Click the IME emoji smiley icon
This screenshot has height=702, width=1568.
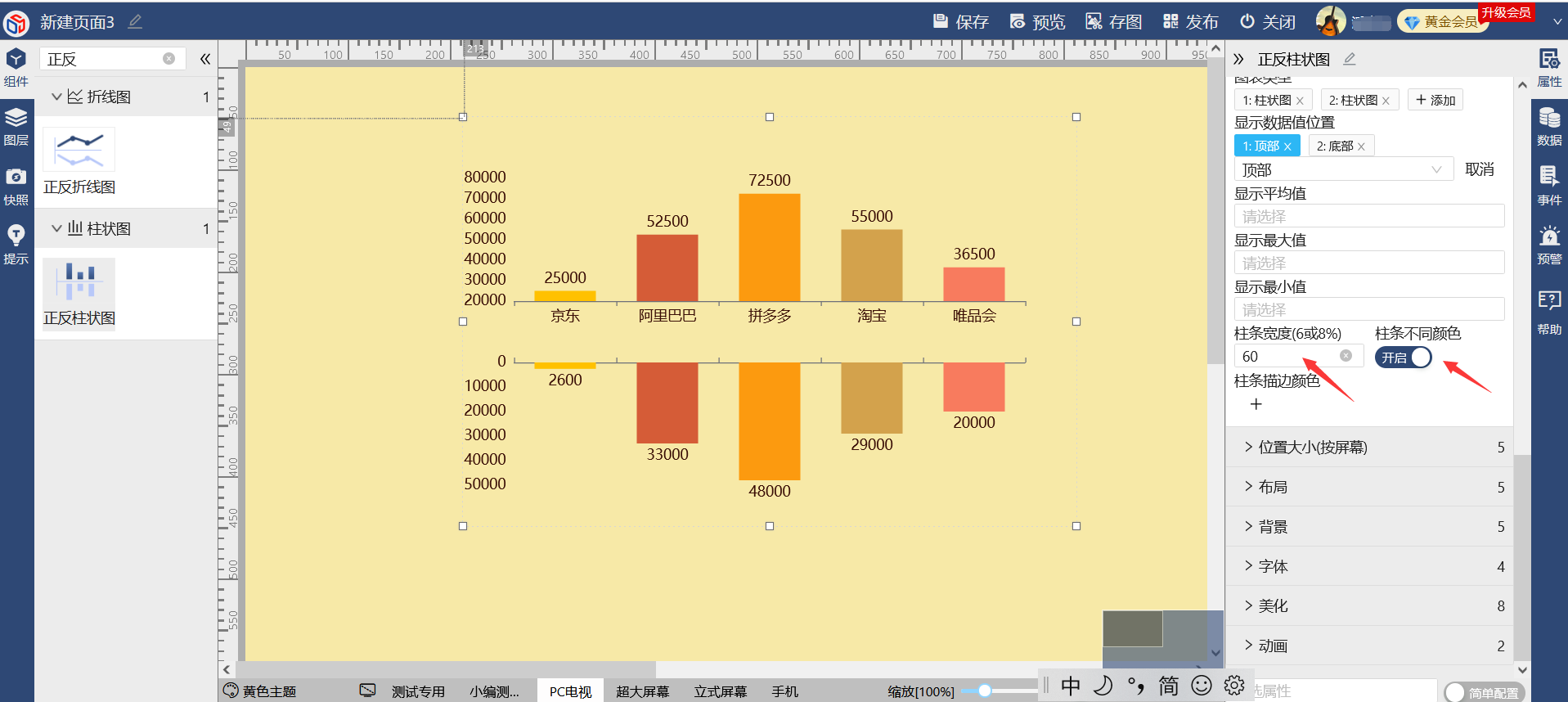(1202, 685)
